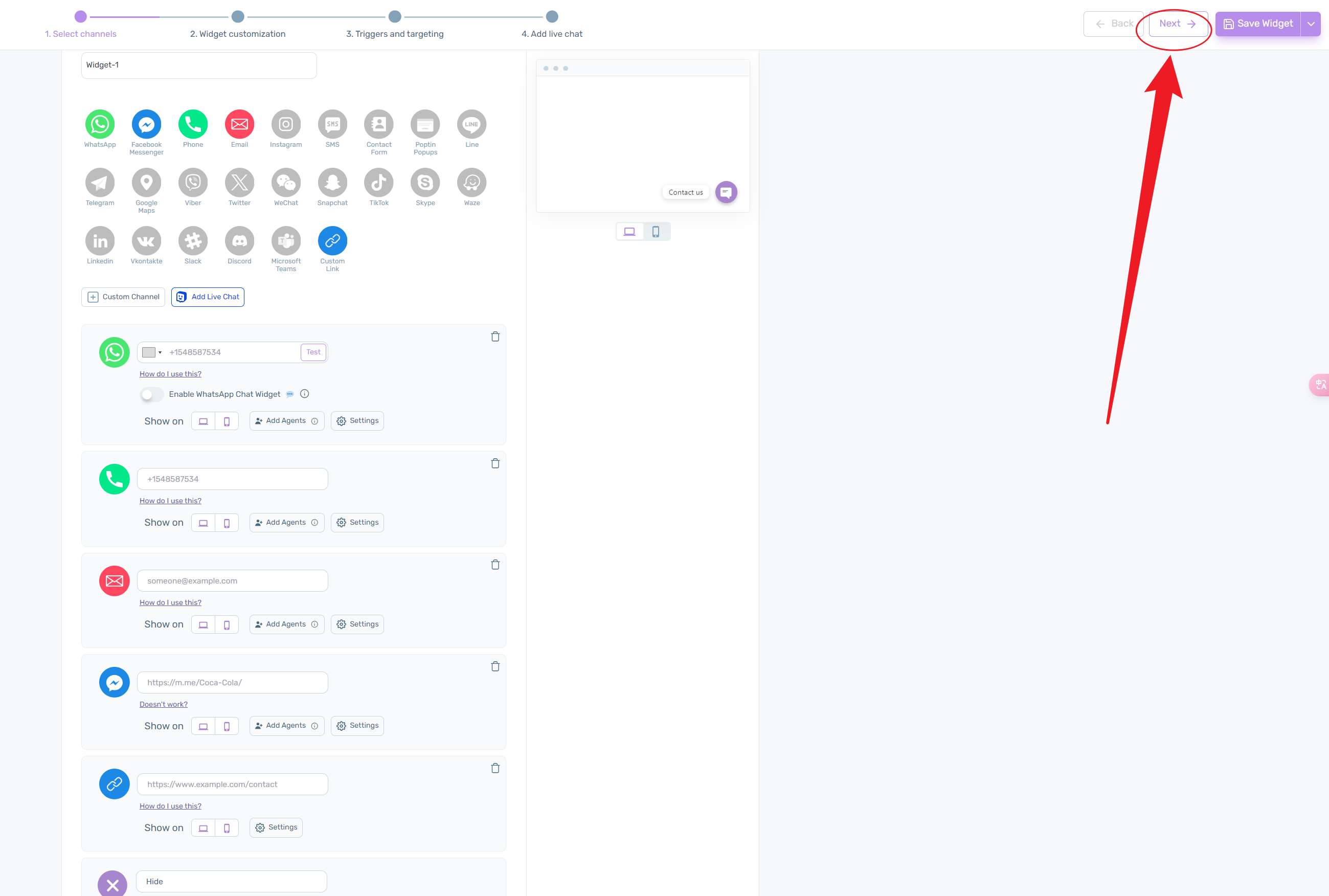This screenshot has height=896, width=1329.
Task: Expand the Save Widget dropdown arrow
Action: click(1311, 23)
